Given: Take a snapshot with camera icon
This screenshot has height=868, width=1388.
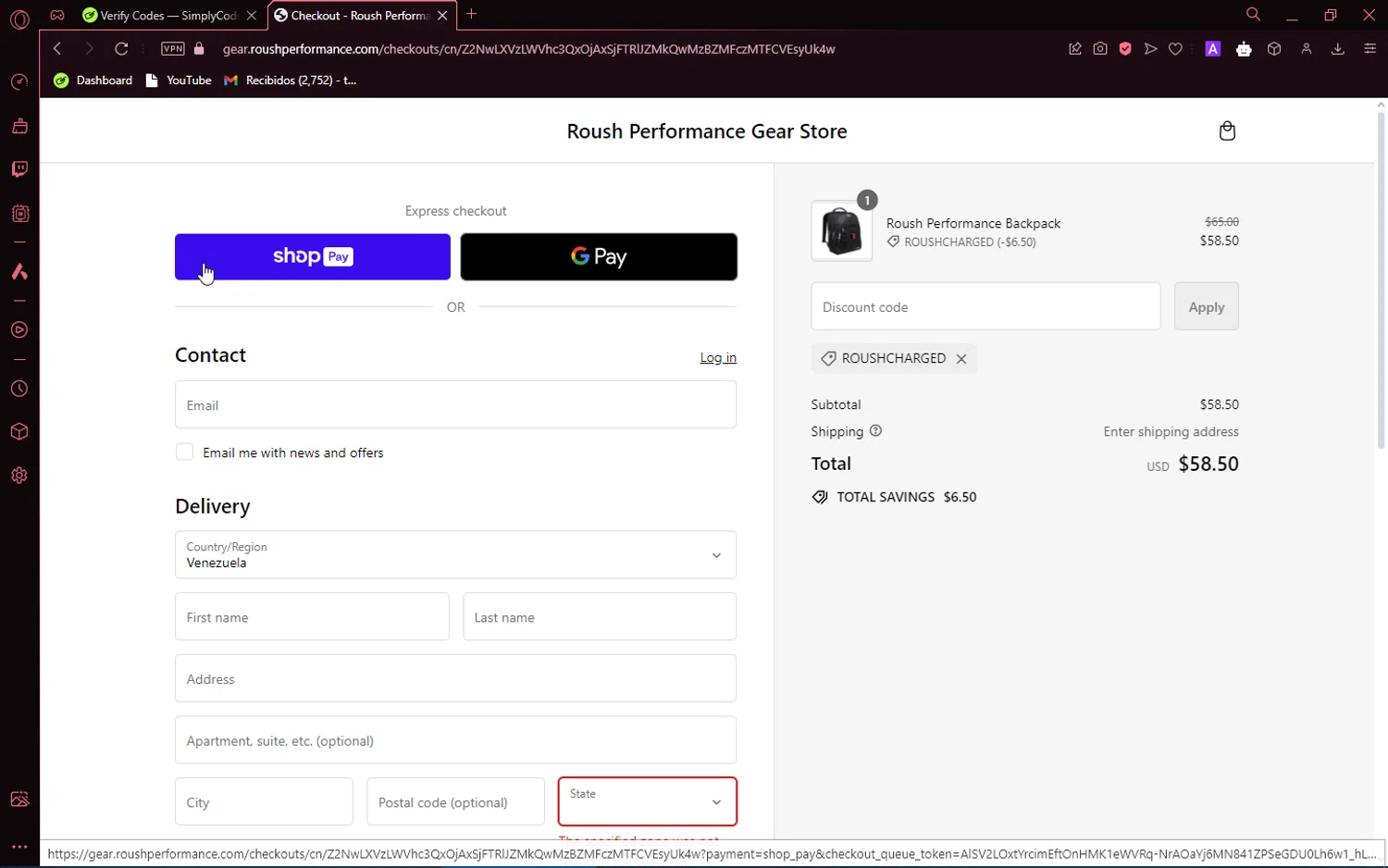Looking at the screenshot, I should 1100,49.
